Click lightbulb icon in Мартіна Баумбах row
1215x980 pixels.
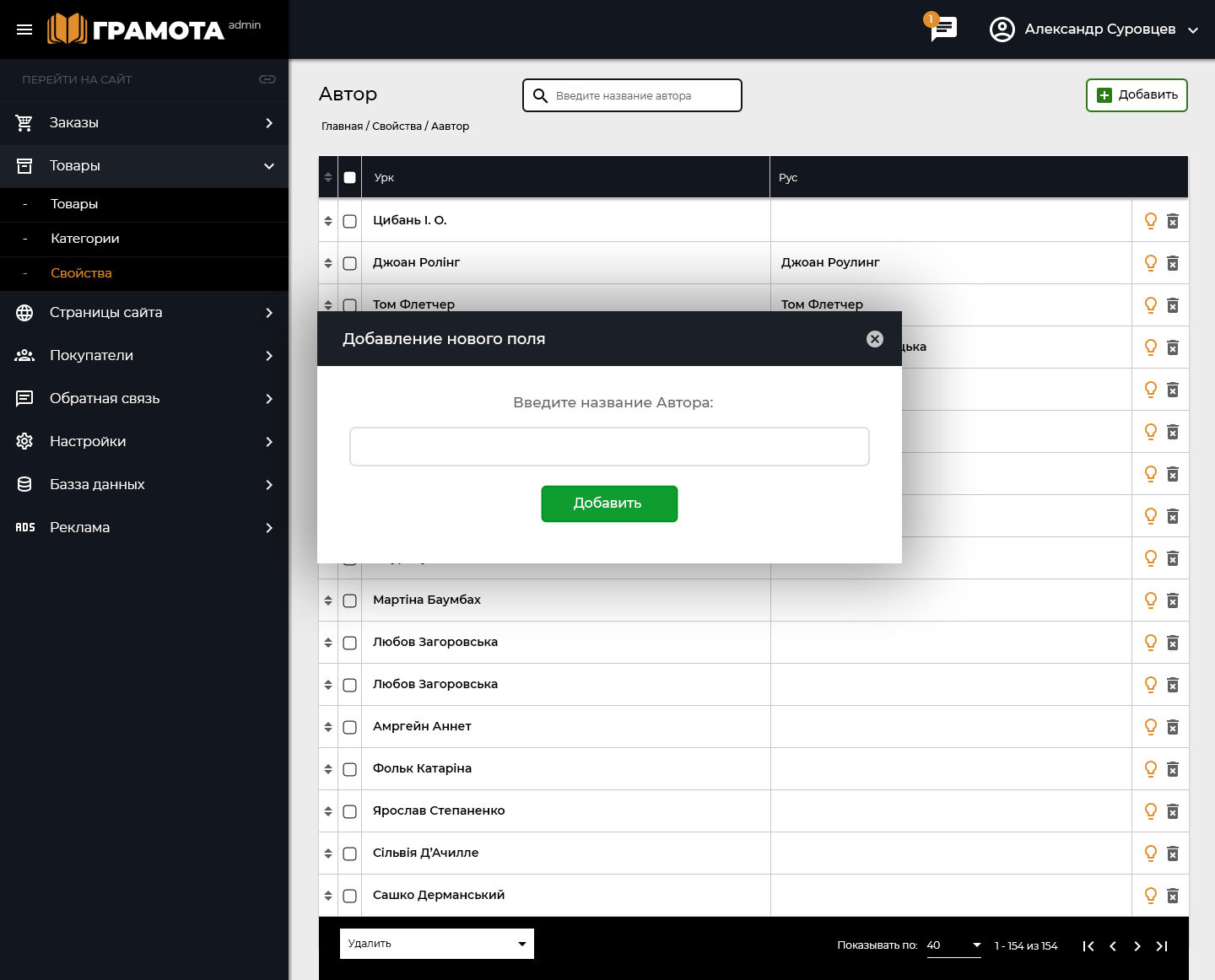(x=1150, y=600)
